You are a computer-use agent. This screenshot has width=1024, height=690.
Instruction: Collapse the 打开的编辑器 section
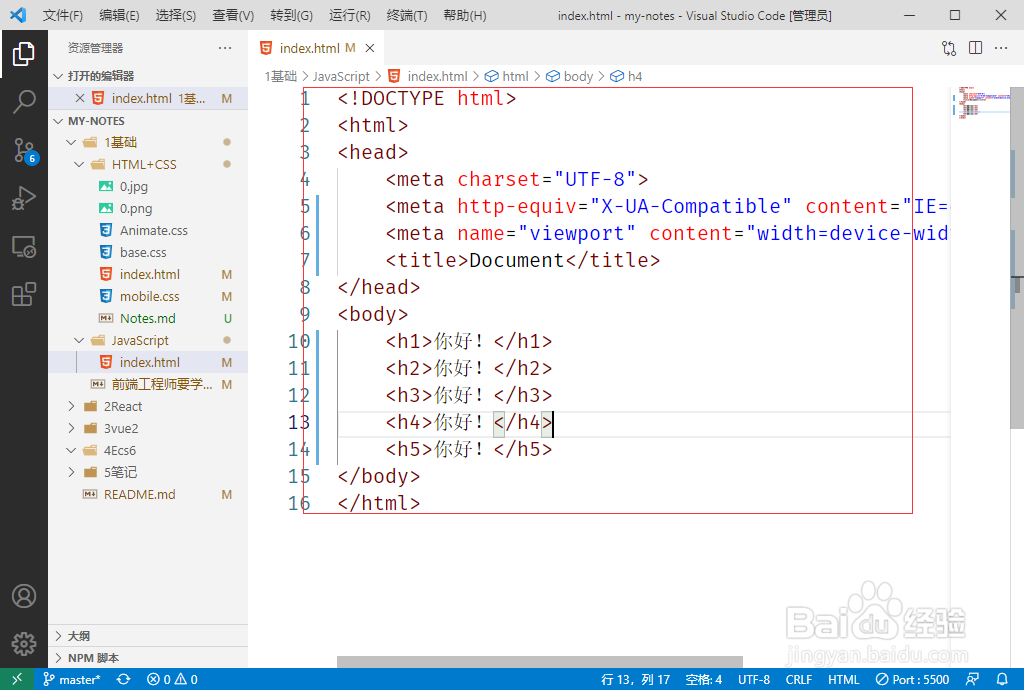click(x=148, y=76)
